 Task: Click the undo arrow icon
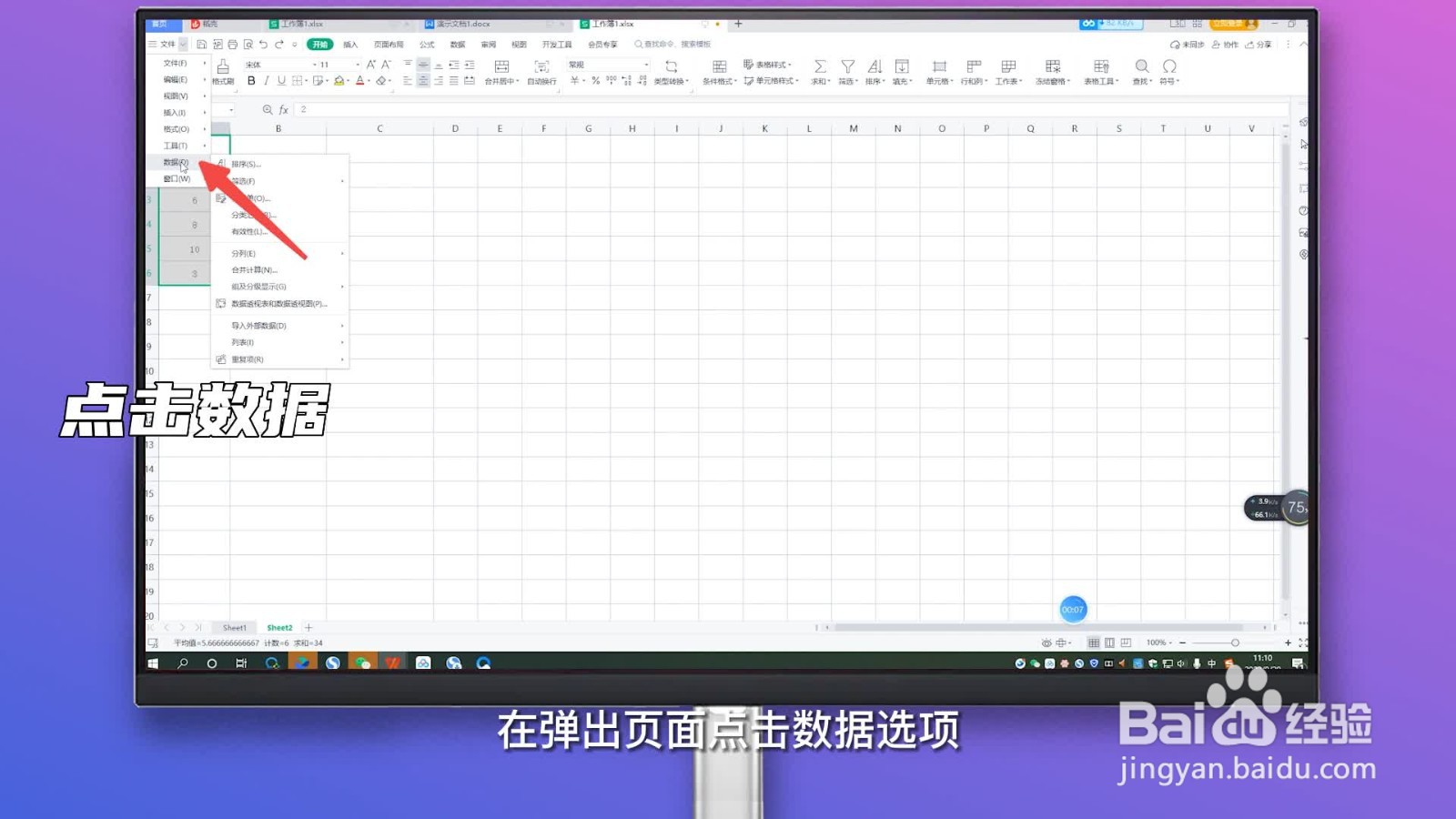263,44
